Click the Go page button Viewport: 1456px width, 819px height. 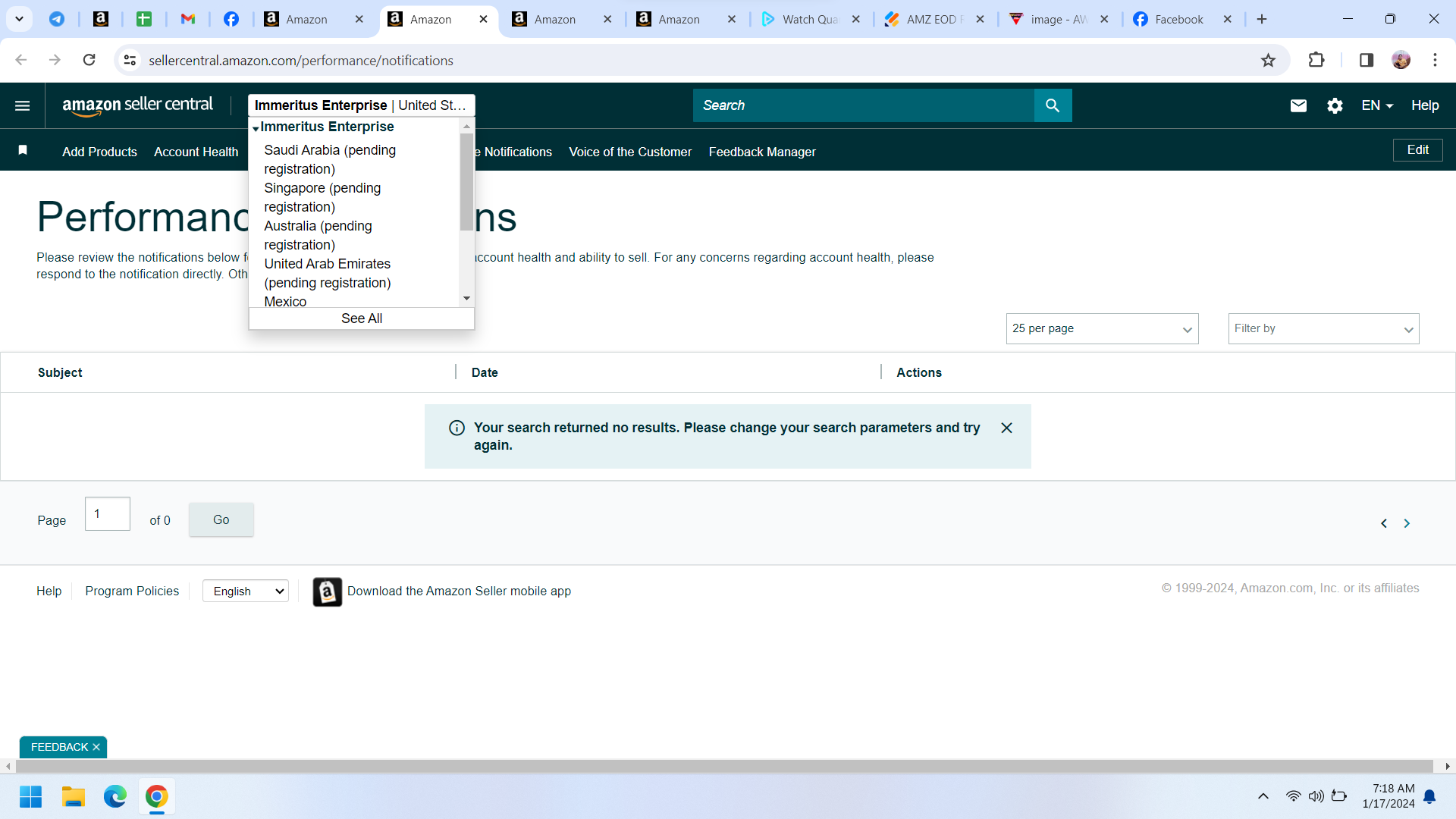click(221, 520)
